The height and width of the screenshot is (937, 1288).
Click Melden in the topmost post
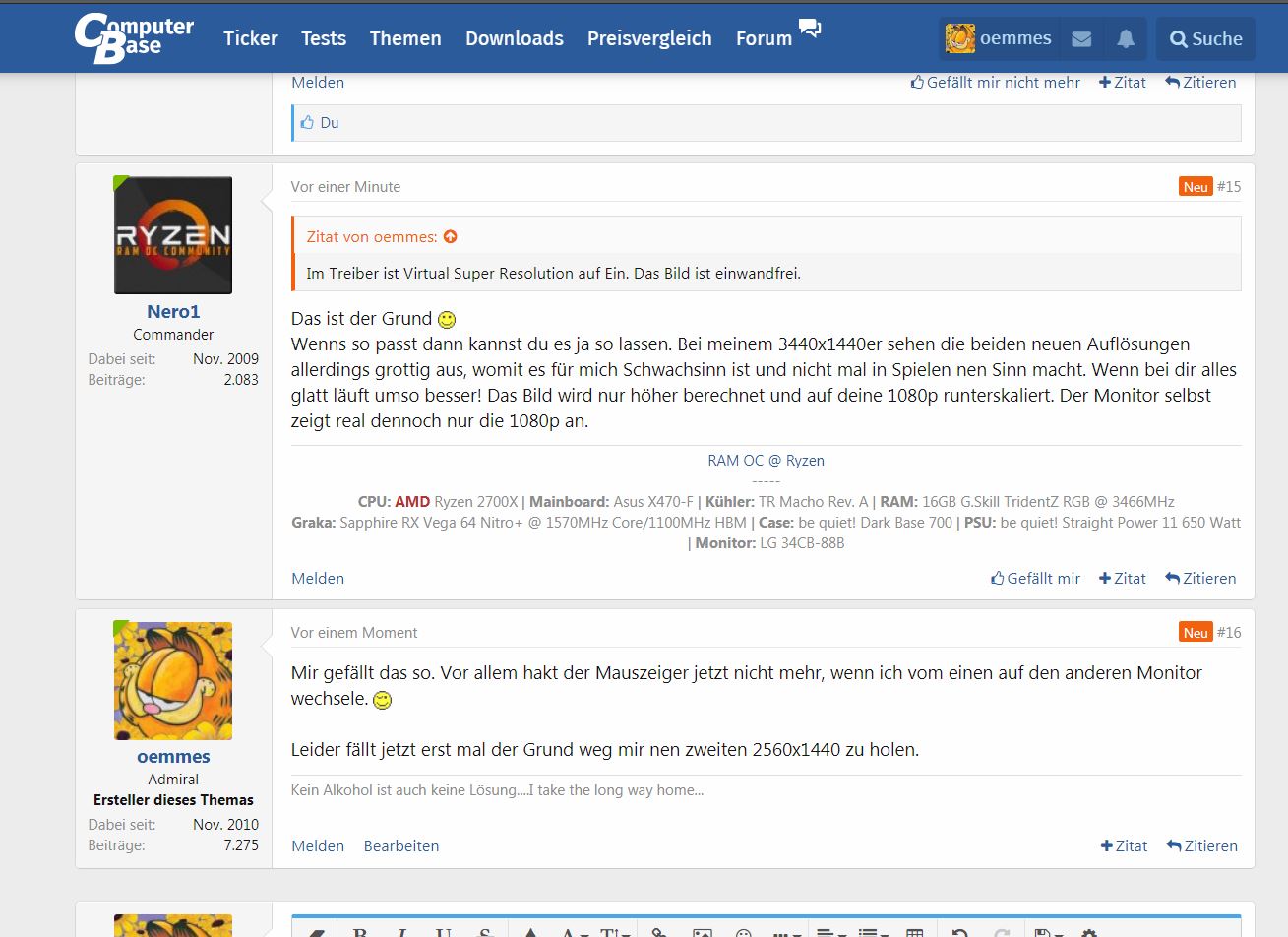[x=318, y=83]
